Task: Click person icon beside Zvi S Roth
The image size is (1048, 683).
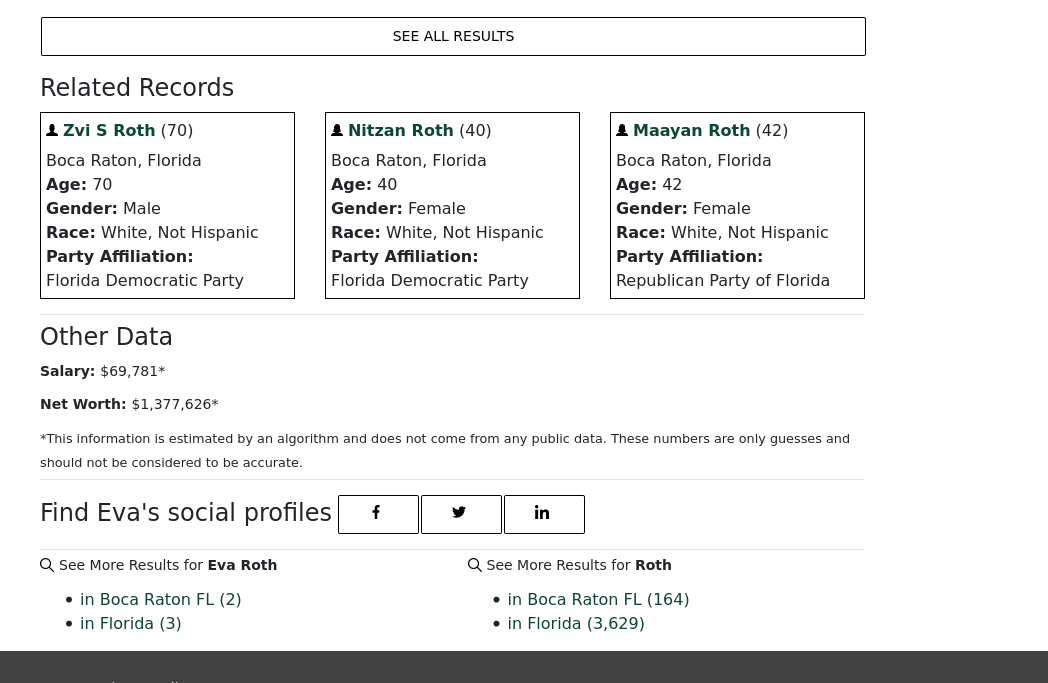Action: [52, 130]
